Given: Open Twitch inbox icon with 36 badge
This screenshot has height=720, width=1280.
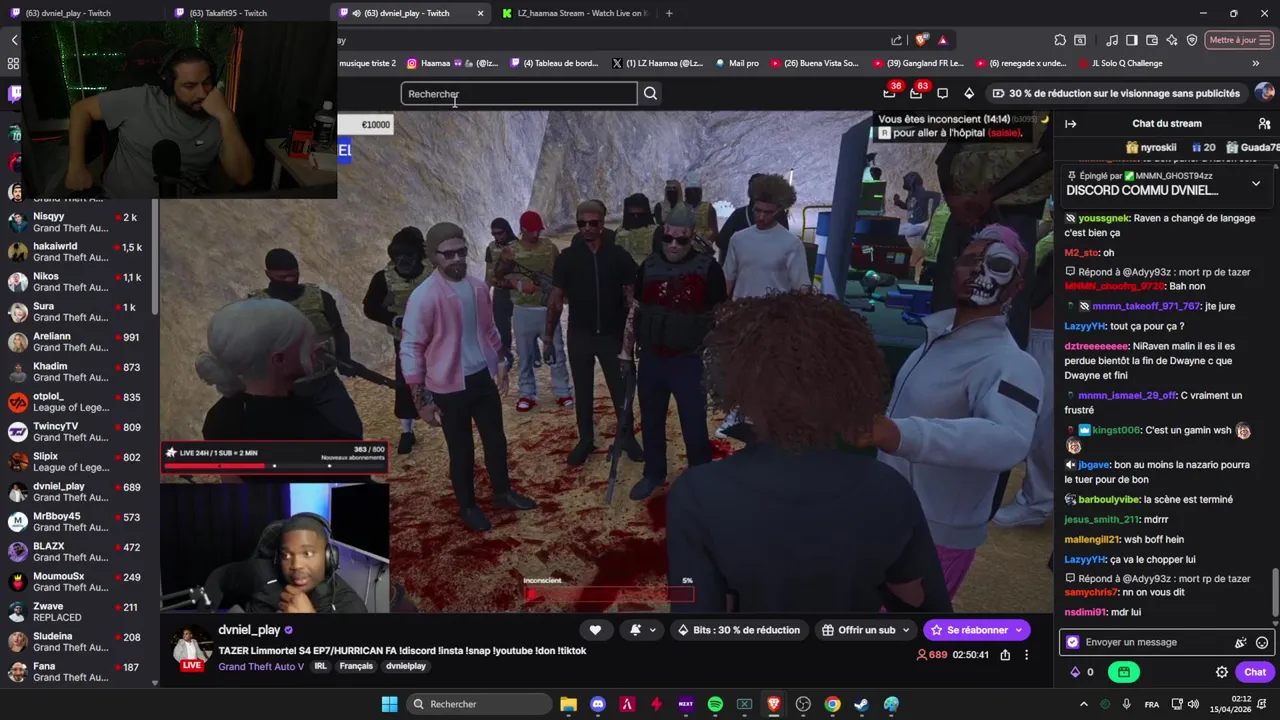Looking at the screenshot, I should point(889,93).
